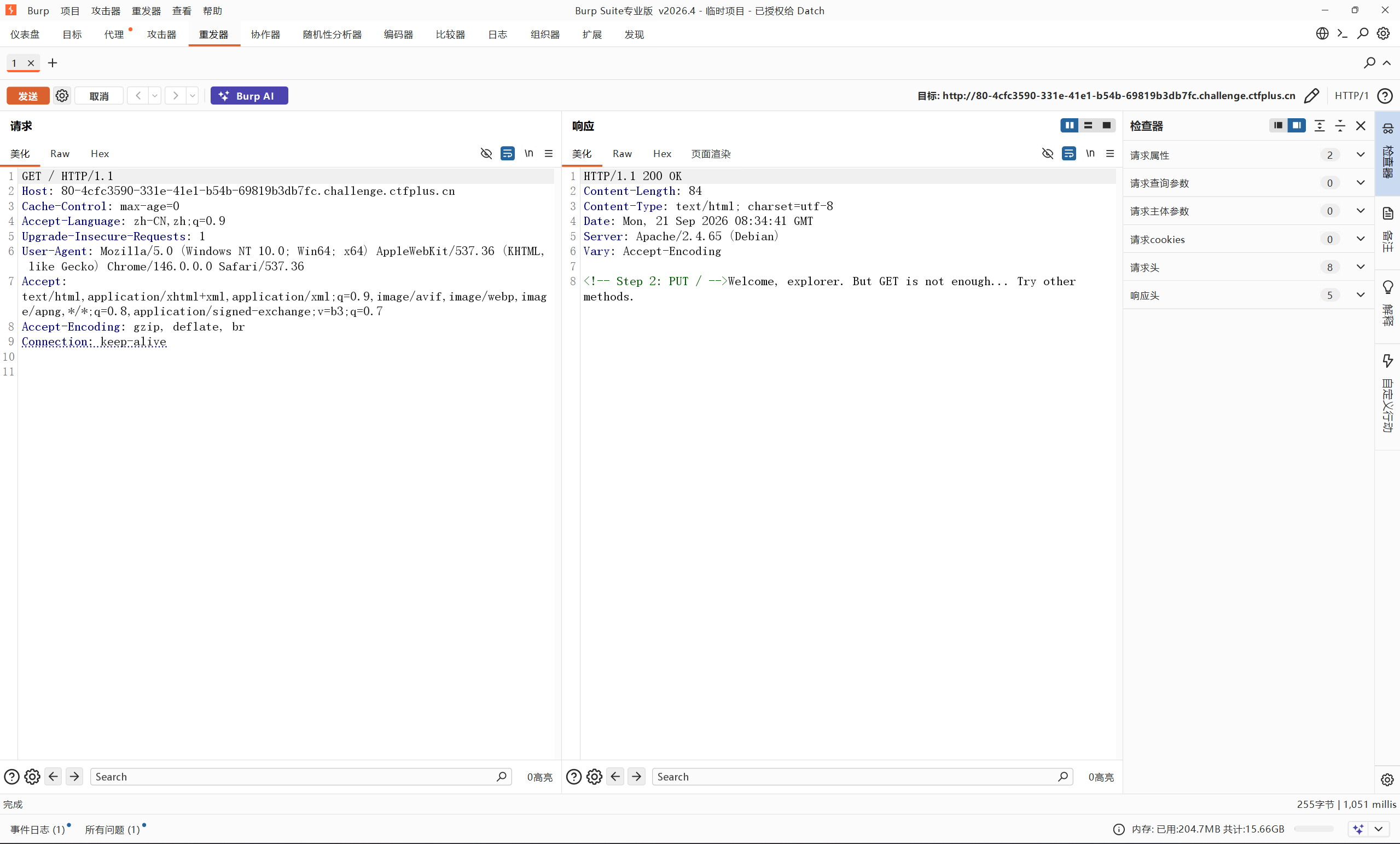
Task: Switch to side-by-side layout view
Action: [x=1070, y=125]
